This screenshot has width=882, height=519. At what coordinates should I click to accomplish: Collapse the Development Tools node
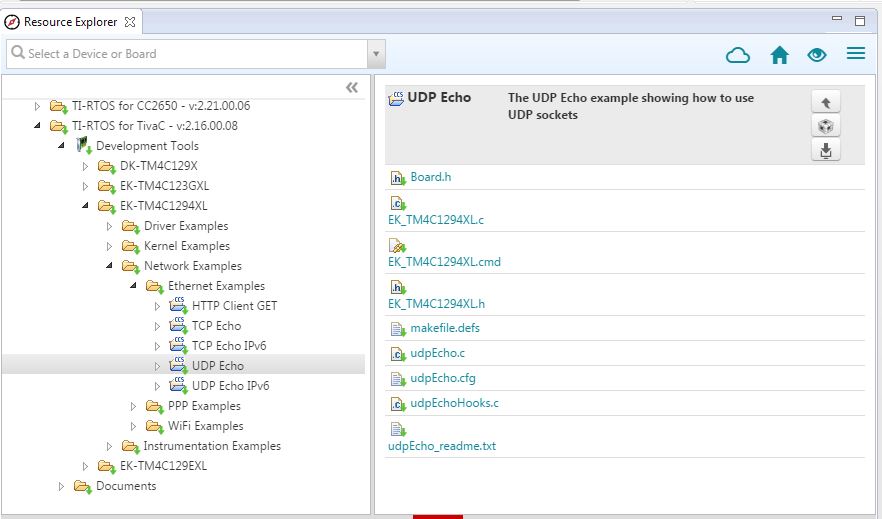coord(61,146)
